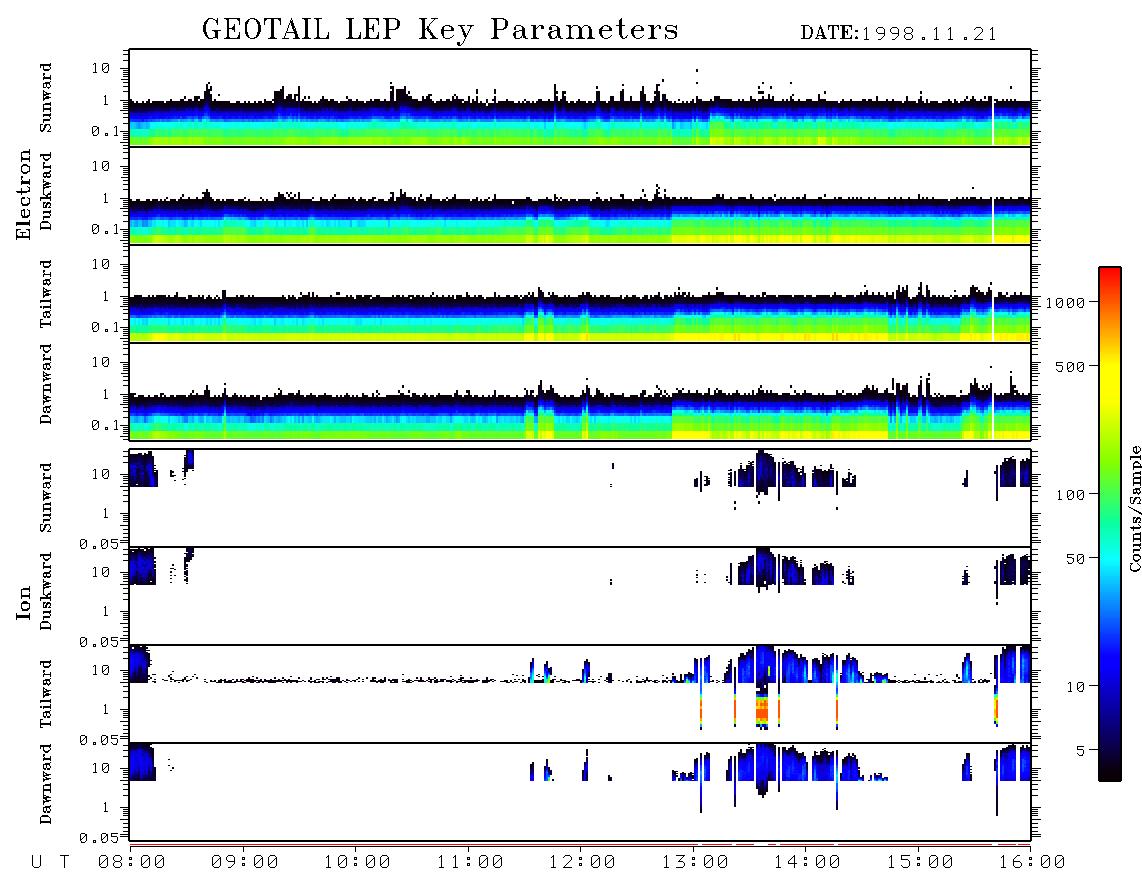The height and width of the screenshot is (880, 1142).
Task: Click the "0.05" tick of Ion Sunward panel
Action: click(x=98, y=543)
